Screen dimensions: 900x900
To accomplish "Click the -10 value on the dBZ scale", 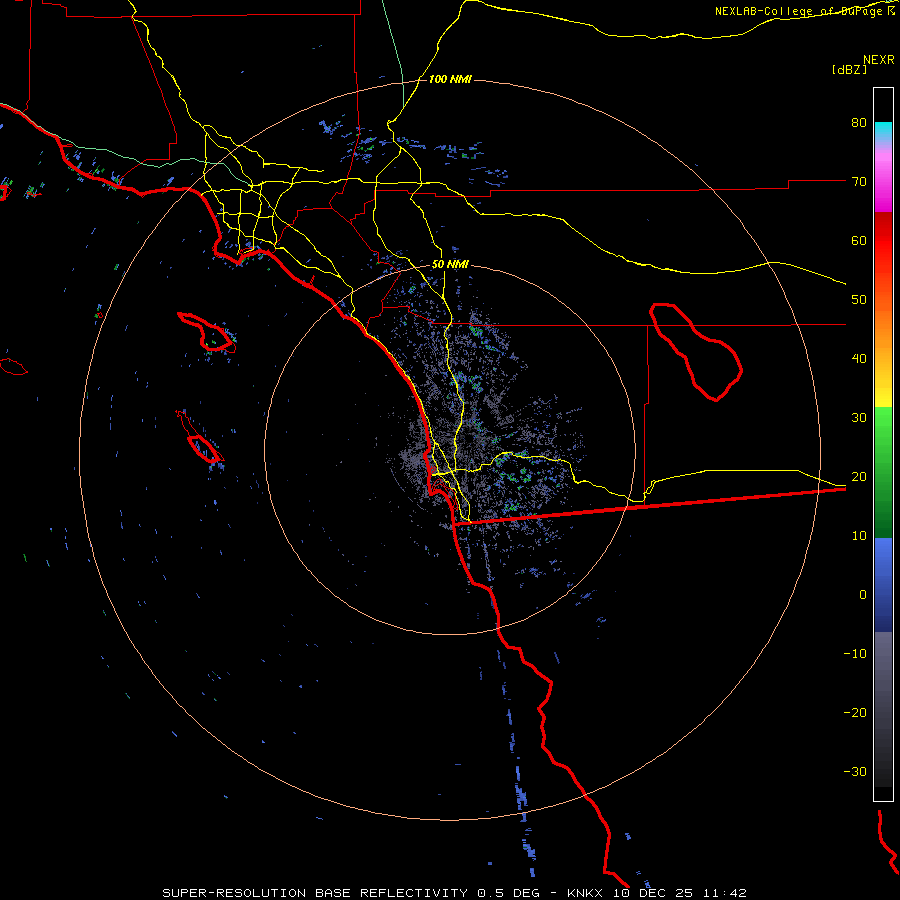I will [x=855, y=654].
